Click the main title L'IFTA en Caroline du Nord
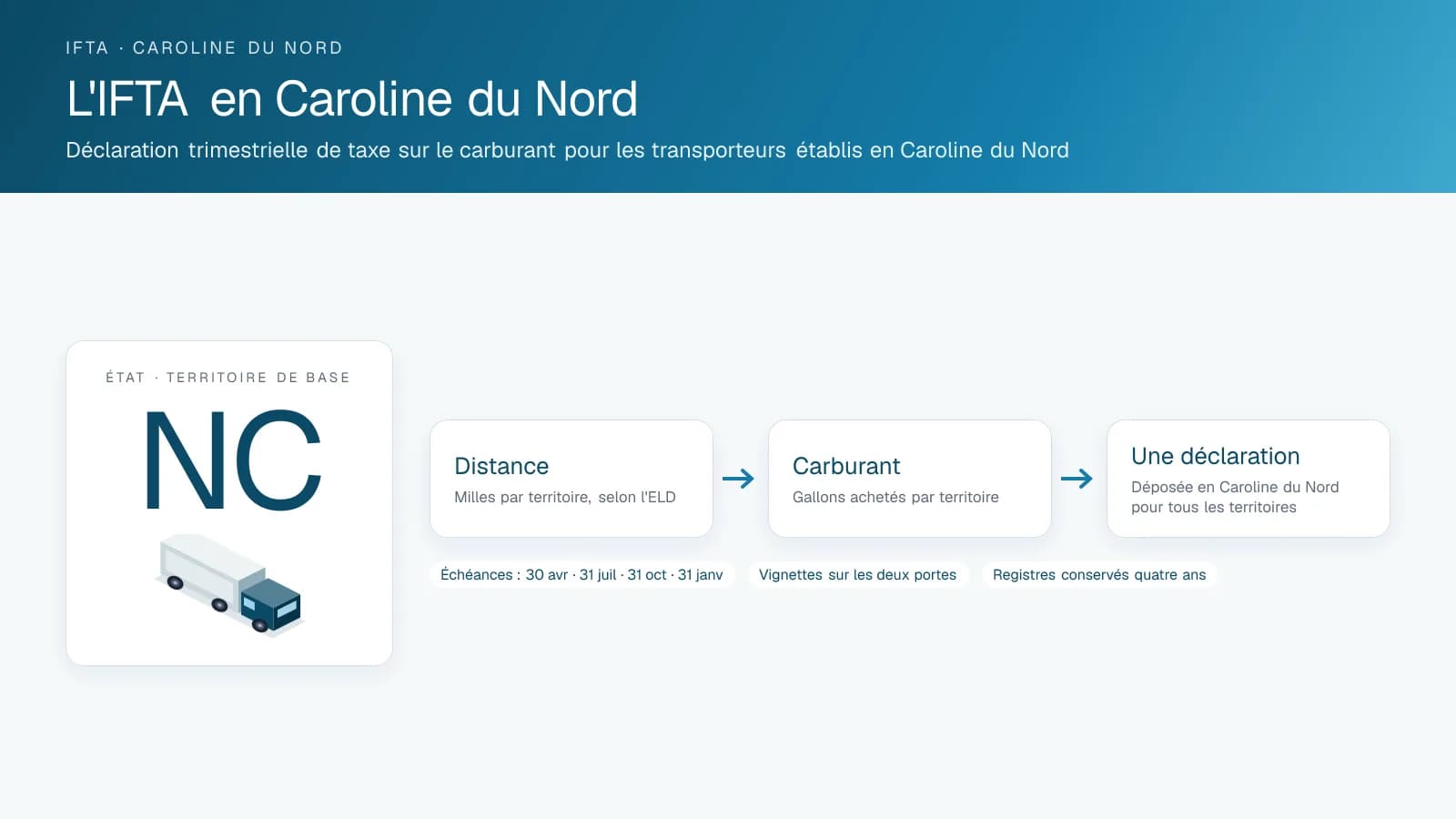The width and height of the screenshot is (1456, 819). [x=352, y=99]
